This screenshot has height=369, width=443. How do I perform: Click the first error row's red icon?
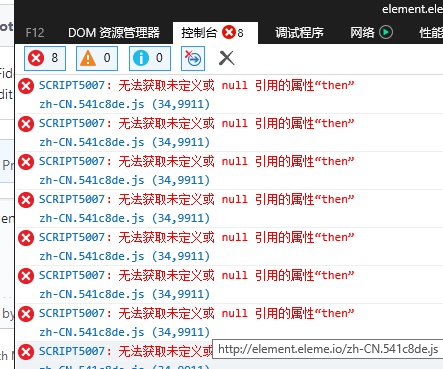pyautogui.click(x=26, y=86)
